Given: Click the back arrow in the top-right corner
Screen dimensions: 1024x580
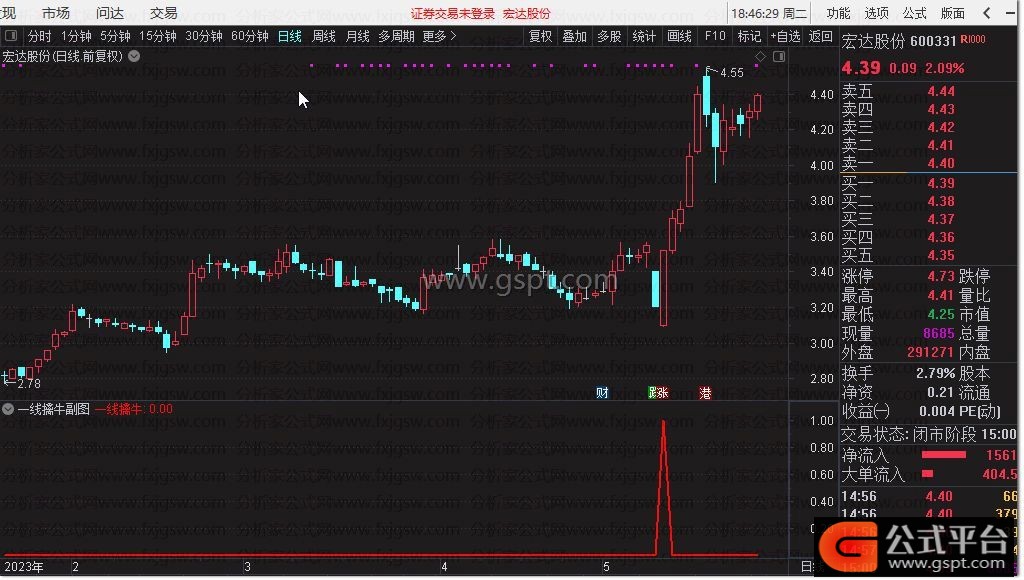Looking at the screenshot, I should [x=987, y=12].
